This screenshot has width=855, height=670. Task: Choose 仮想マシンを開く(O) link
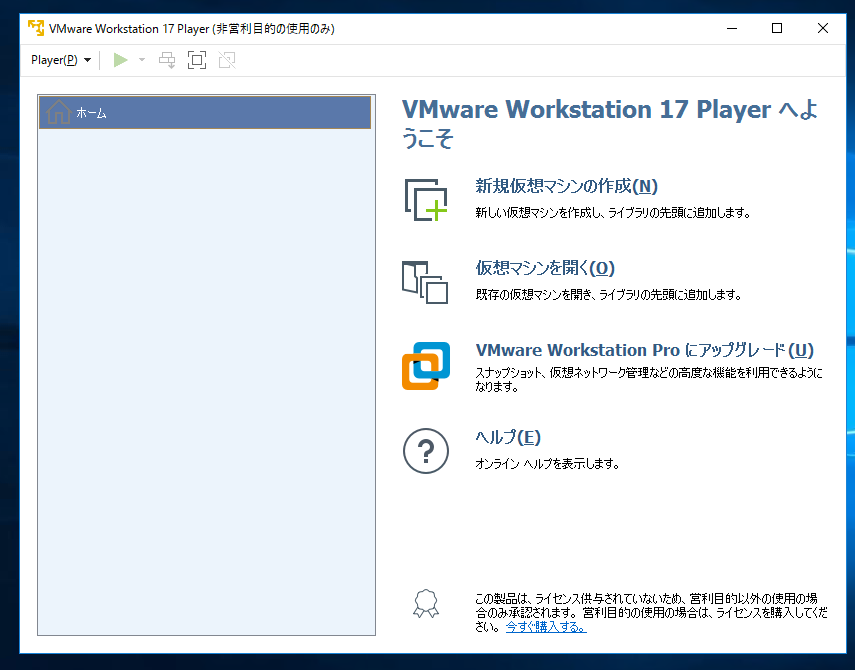(x=545, y=268)
